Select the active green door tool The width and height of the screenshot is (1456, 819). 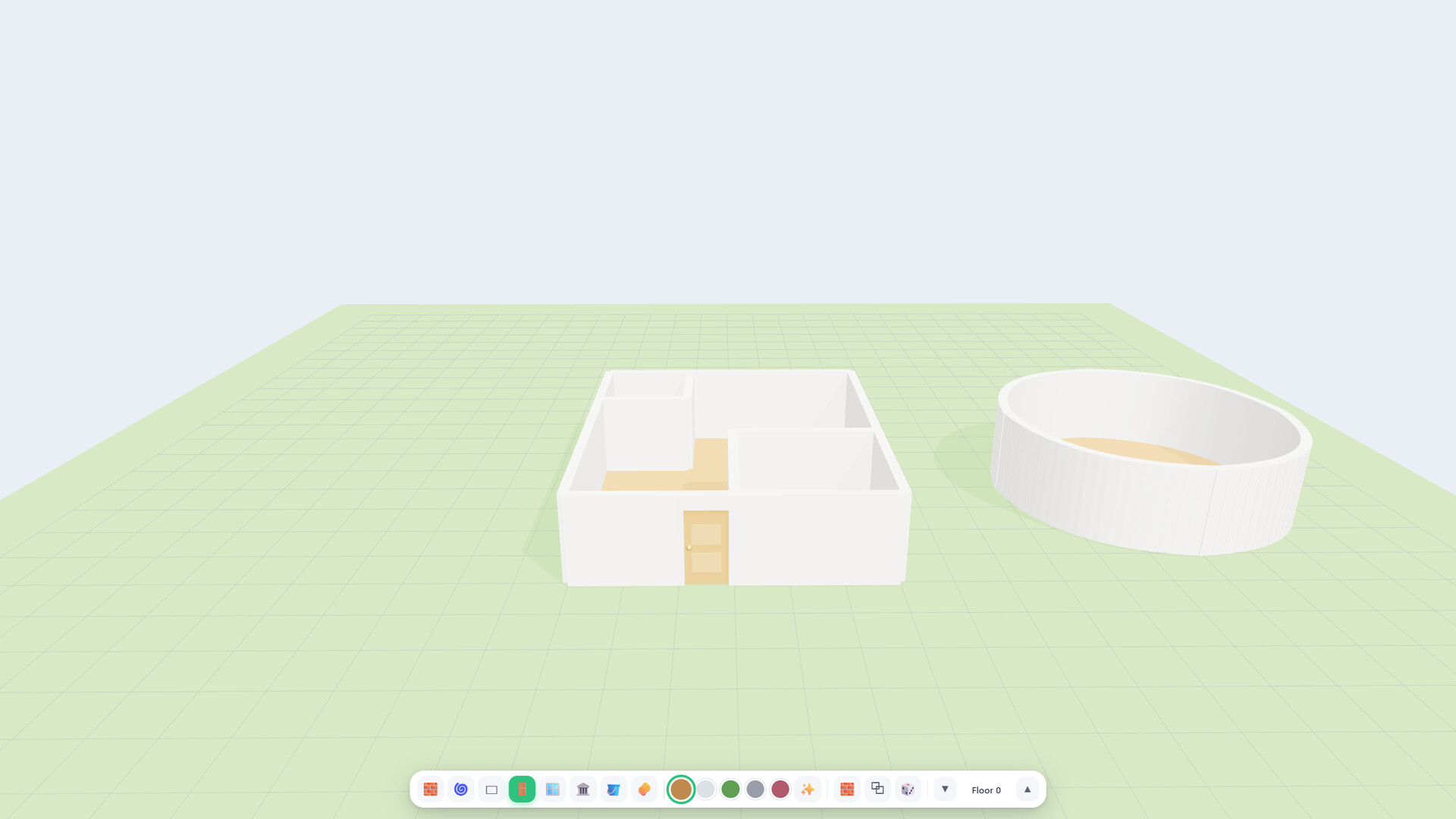(522, 789)
